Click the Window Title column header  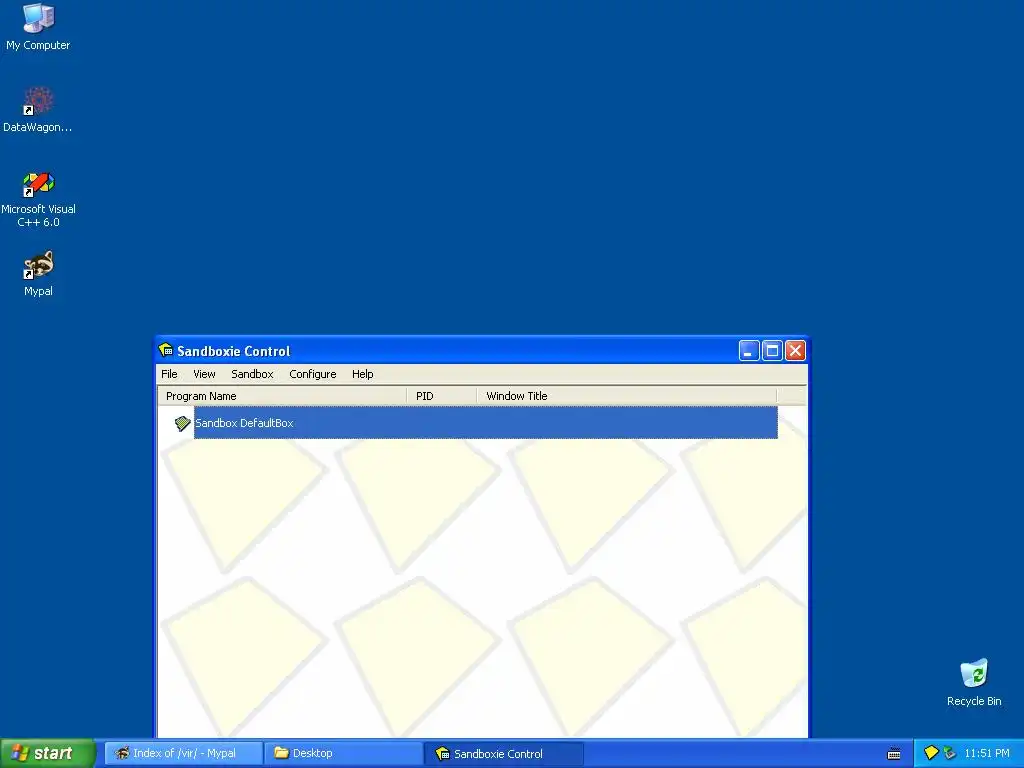tap(627, 396)
